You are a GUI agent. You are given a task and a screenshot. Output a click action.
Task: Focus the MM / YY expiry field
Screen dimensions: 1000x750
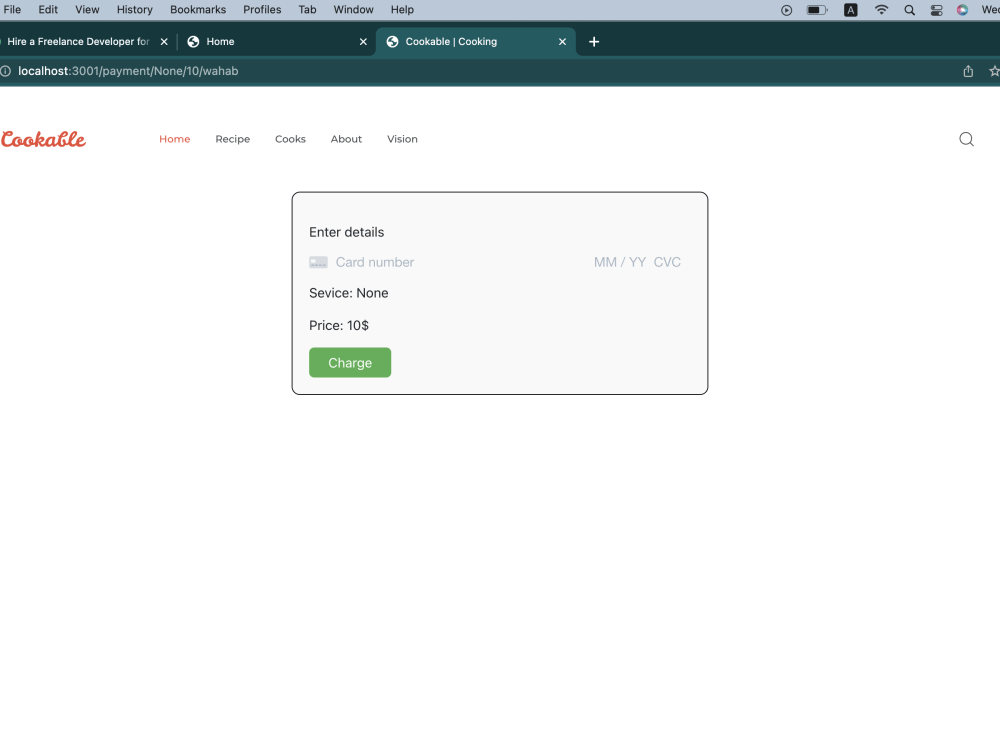[x=620, y=262]
